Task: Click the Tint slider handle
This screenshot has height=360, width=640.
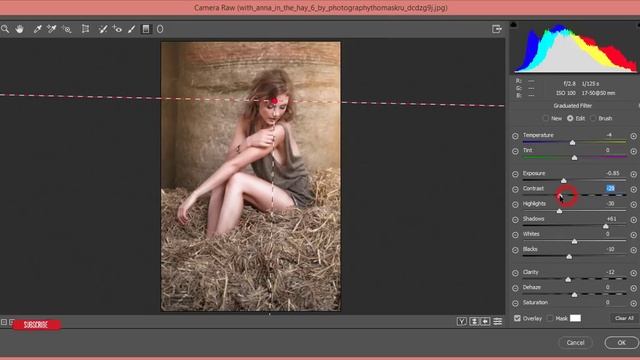Action: (574, 158)
